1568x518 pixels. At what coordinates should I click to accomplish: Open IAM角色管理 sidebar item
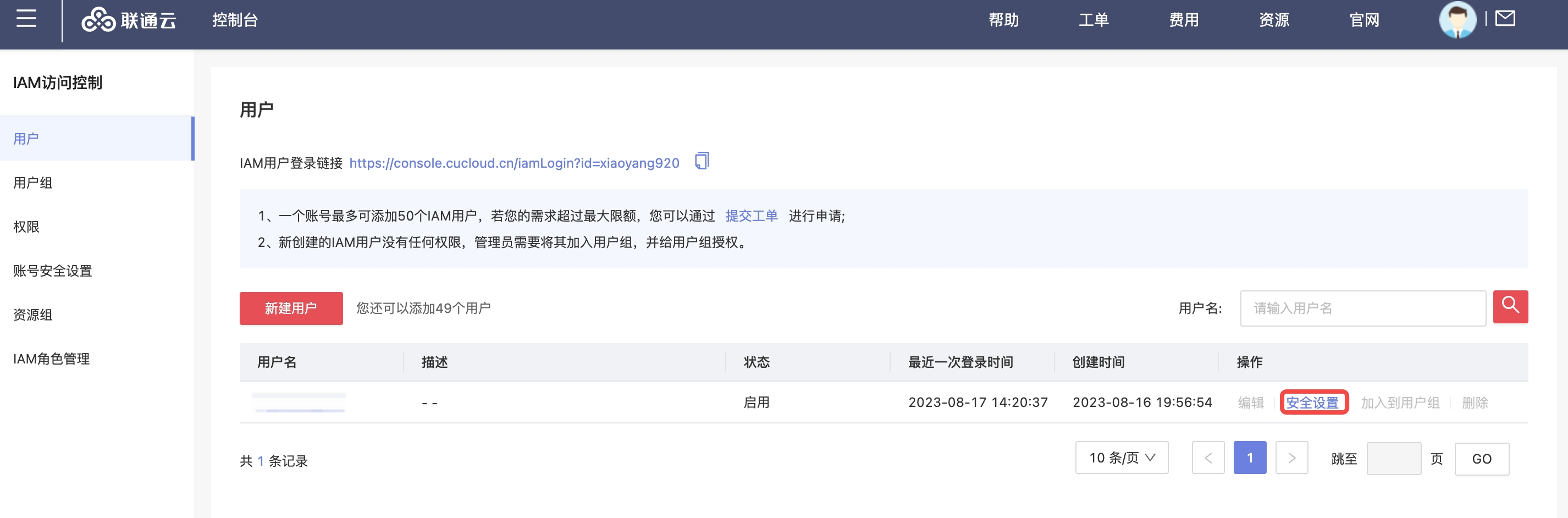click(x=51, y=359)
